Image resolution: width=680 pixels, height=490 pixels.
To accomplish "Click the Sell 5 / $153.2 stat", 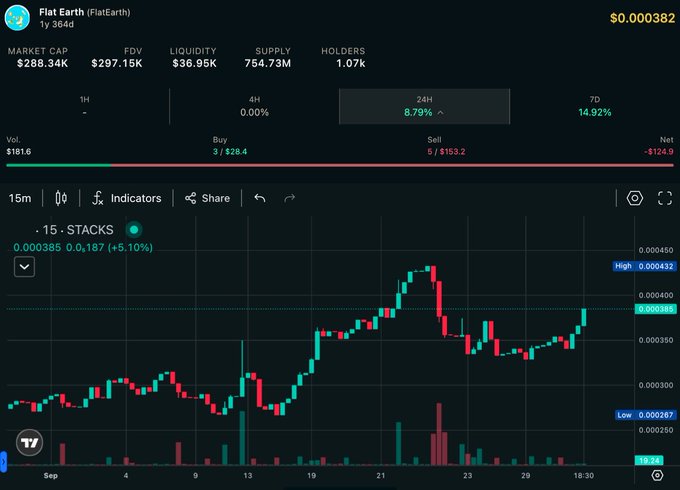I will tap(446, 151).
